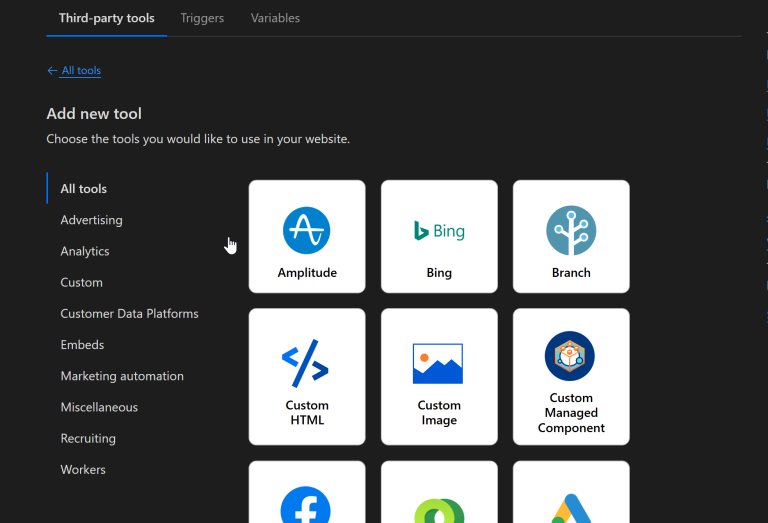This screenshot has width=768, height=523.
Task: Select the Embeds category
Action: click(82, 345)
